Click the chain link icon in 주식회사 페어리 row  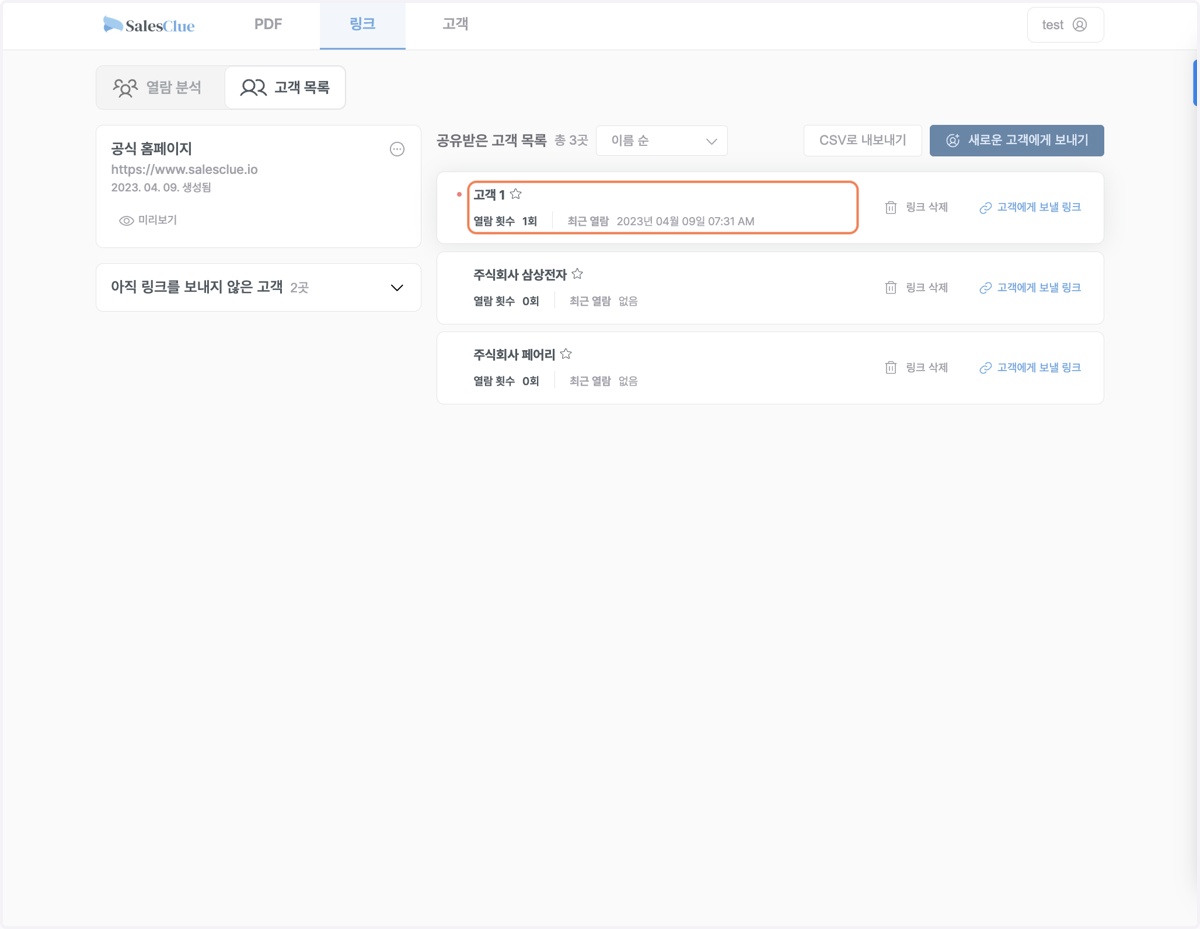986,368
